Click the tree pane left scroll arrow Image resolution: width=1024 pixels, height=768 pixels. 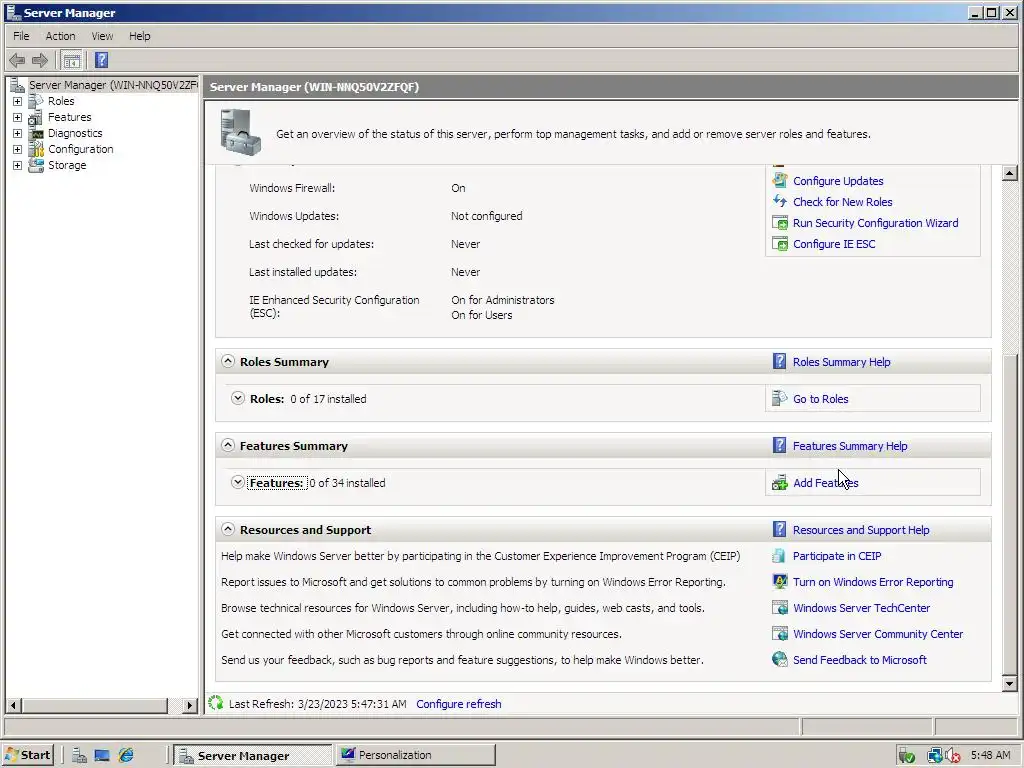tap(13, 705)
